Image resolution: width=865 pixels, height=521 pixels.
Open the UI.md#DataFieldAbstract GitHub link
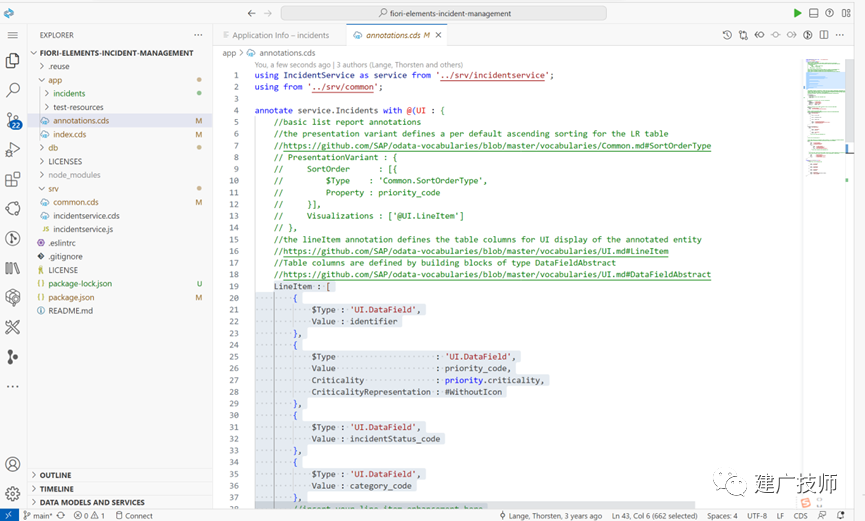tap(497, 274)
